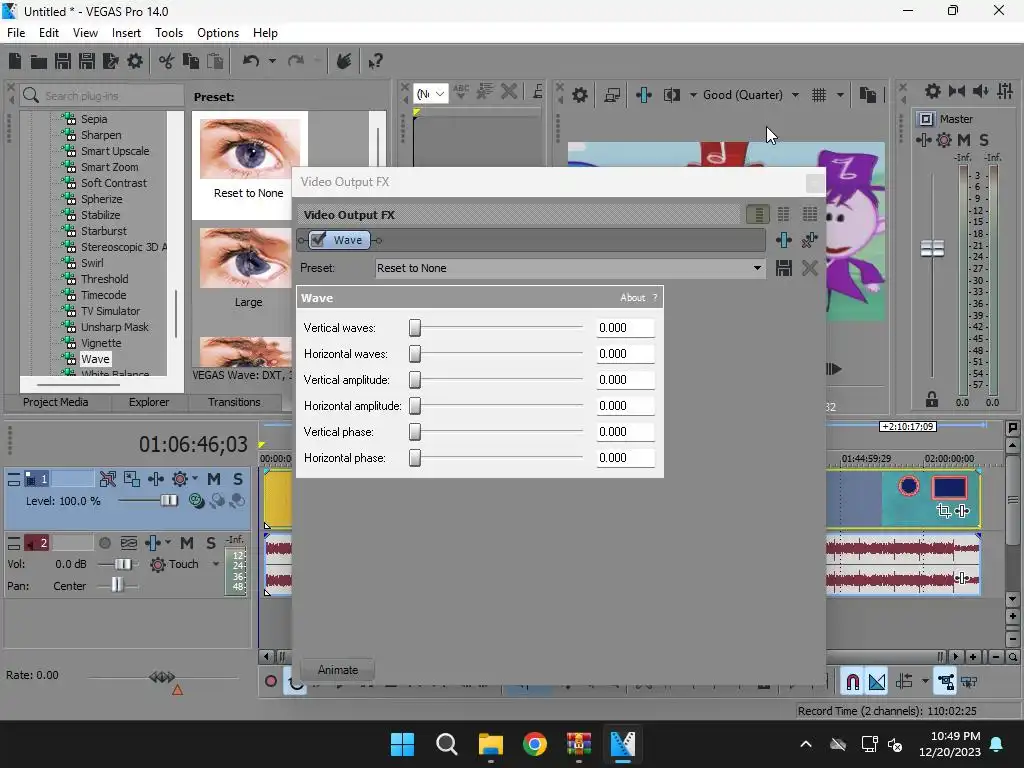
Task: Mute the Master bus
Action: pyautogui.click(x=963, y=140)
